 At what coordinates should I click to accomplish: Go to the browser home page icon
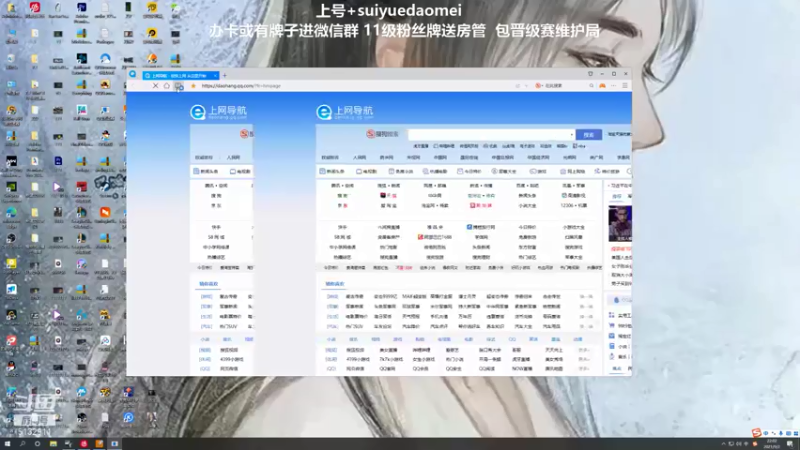pyautogui.click(x=167, y=86)
